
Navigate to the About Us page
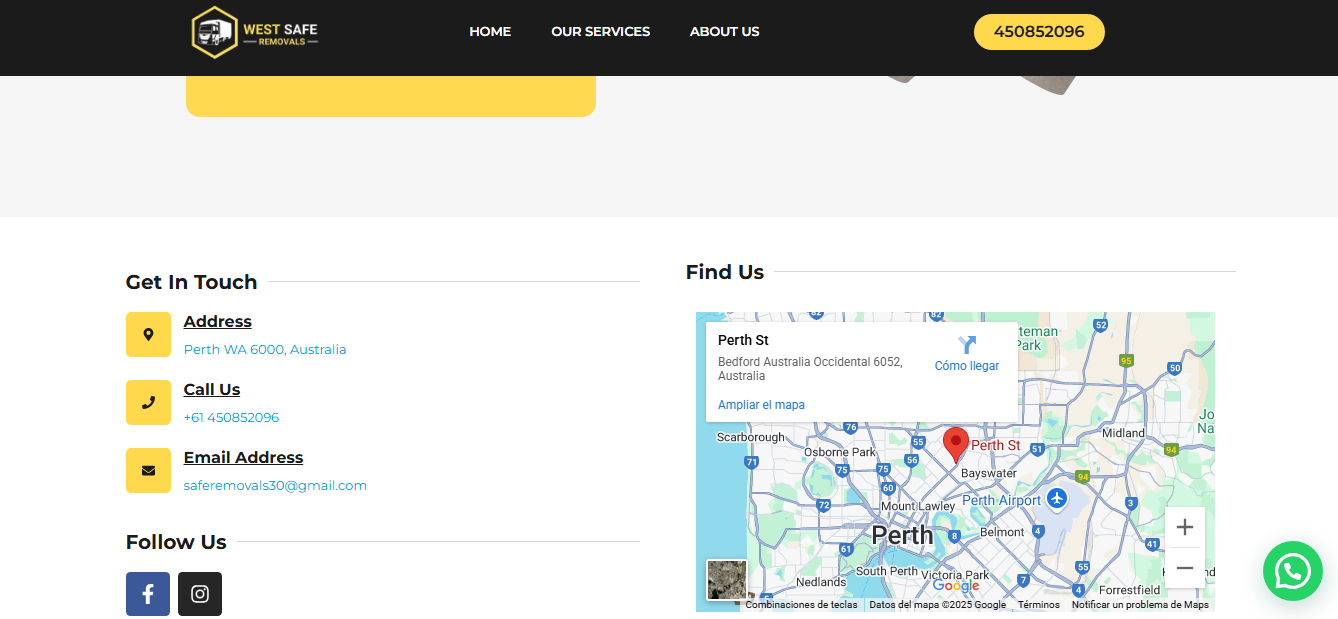point(724,32)
